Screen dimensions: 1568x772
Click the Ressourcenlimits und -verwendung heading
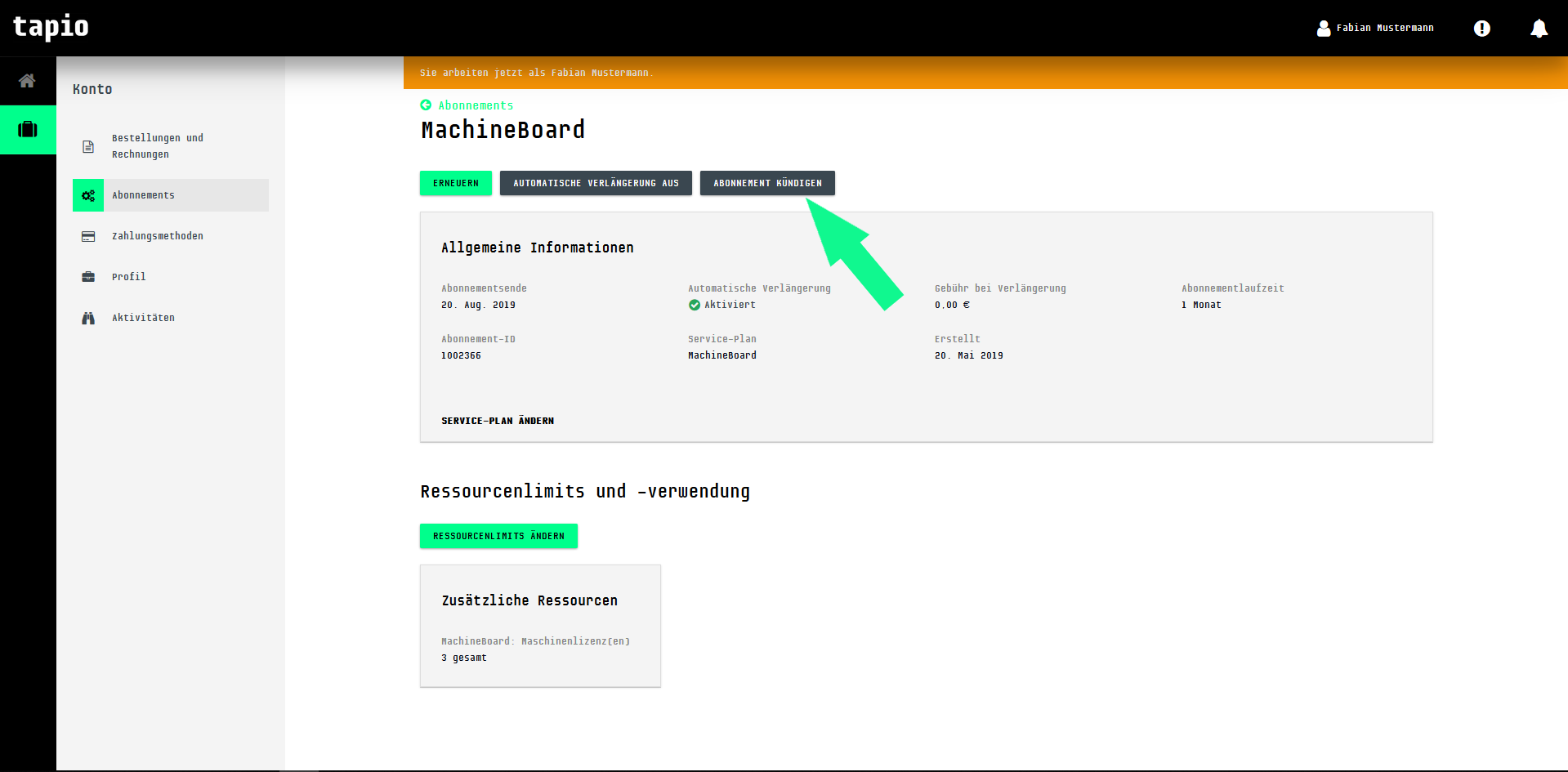pos(585,491)
